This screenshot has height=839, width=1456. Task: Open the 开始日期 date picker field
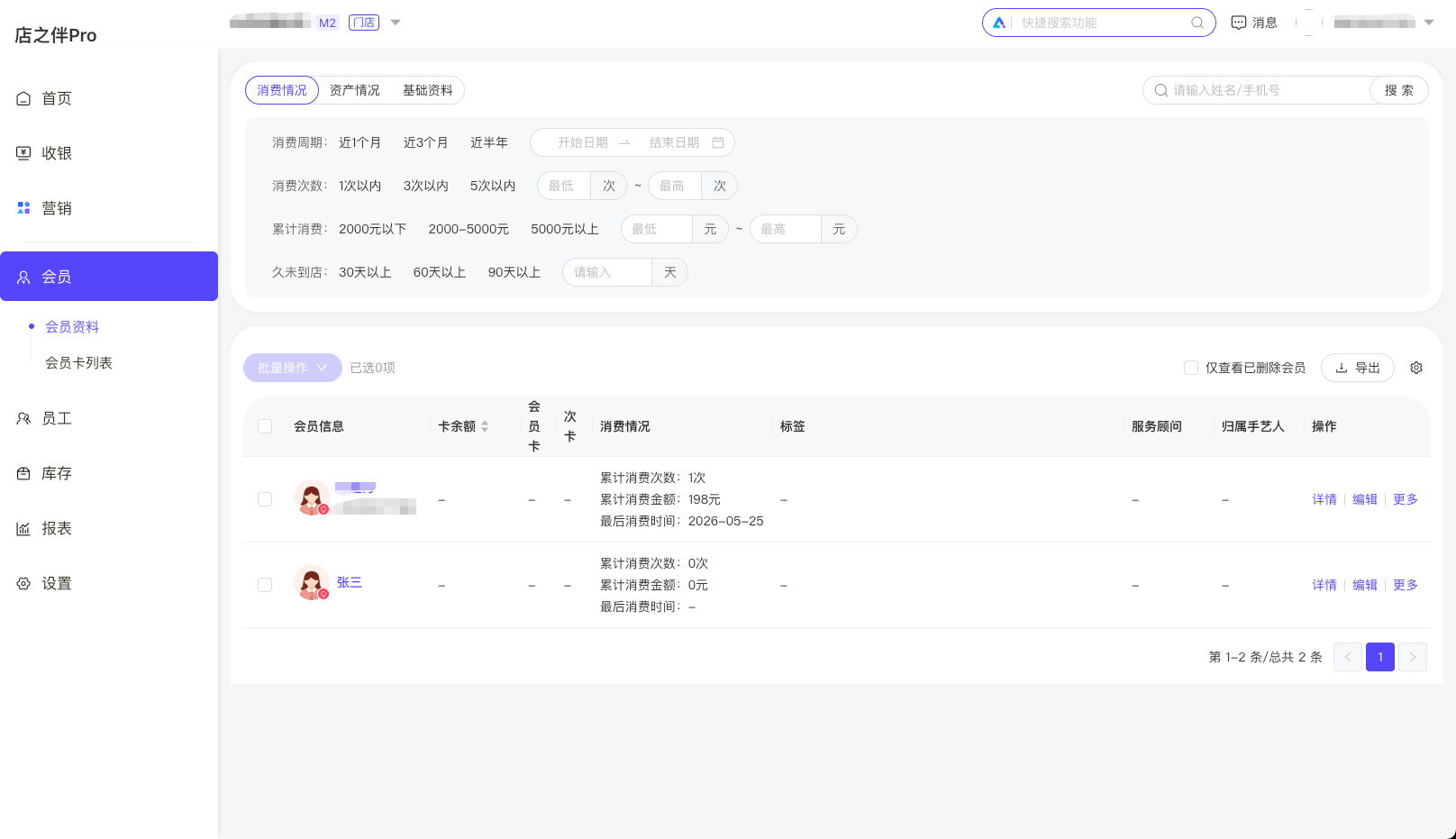point(583,142)
